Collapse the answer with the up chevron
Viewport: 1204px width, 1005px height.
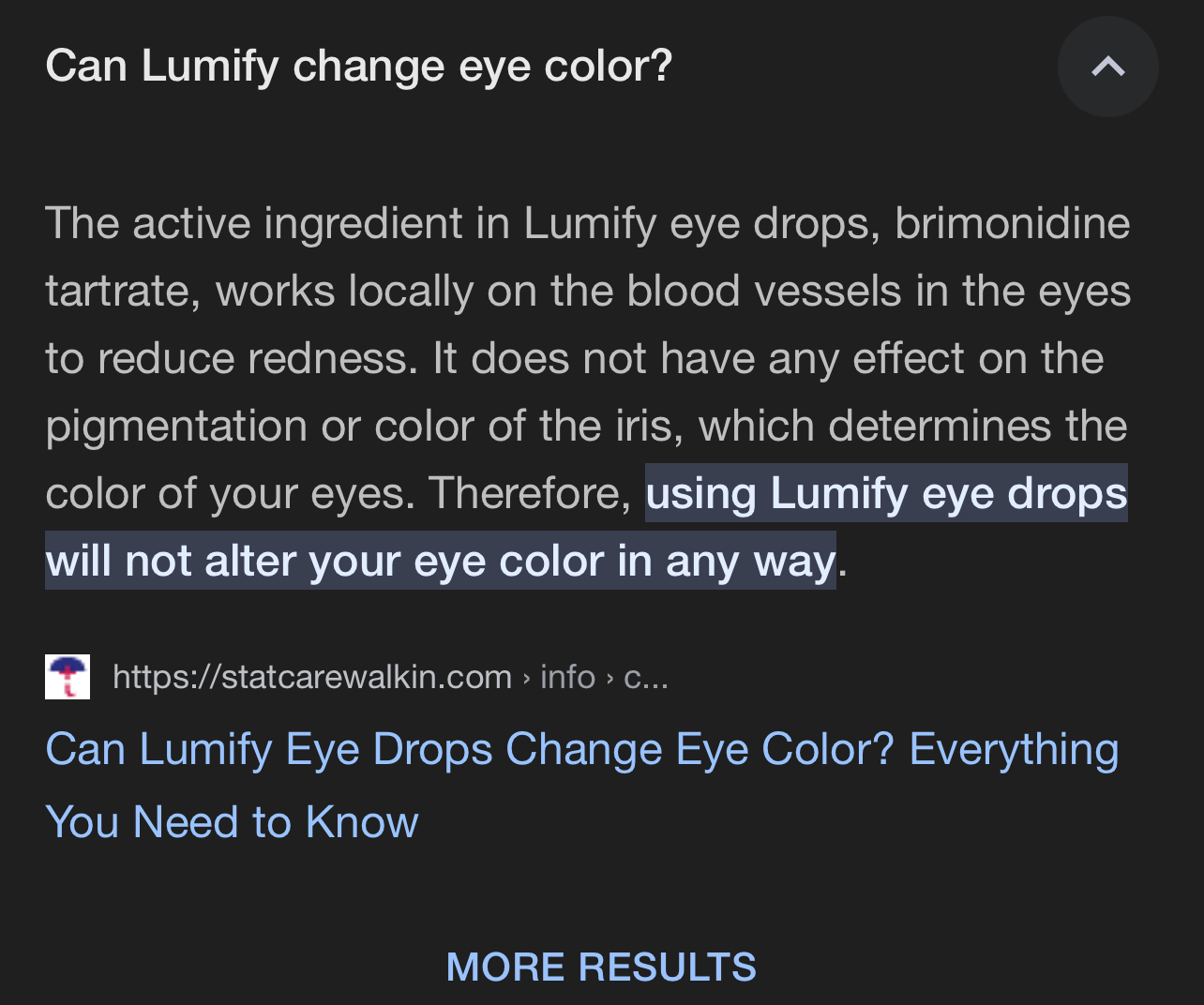pyautogui.click(x=1108, y=67)
